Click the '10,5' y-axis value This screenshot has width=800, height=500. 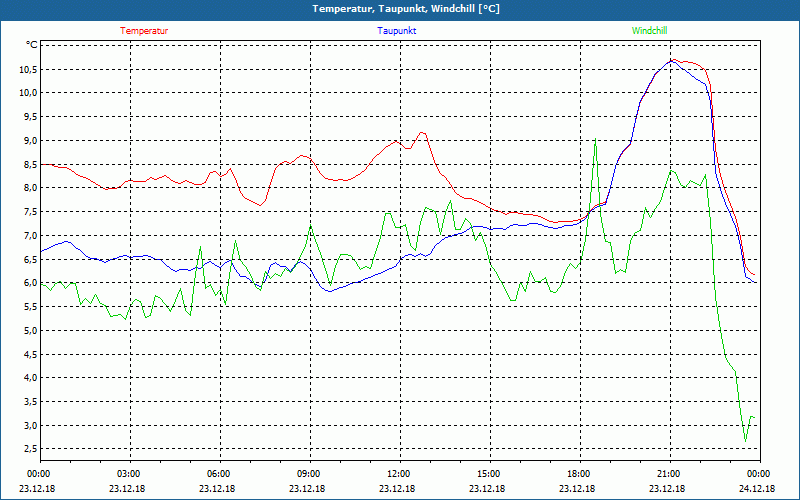[29, 69]
